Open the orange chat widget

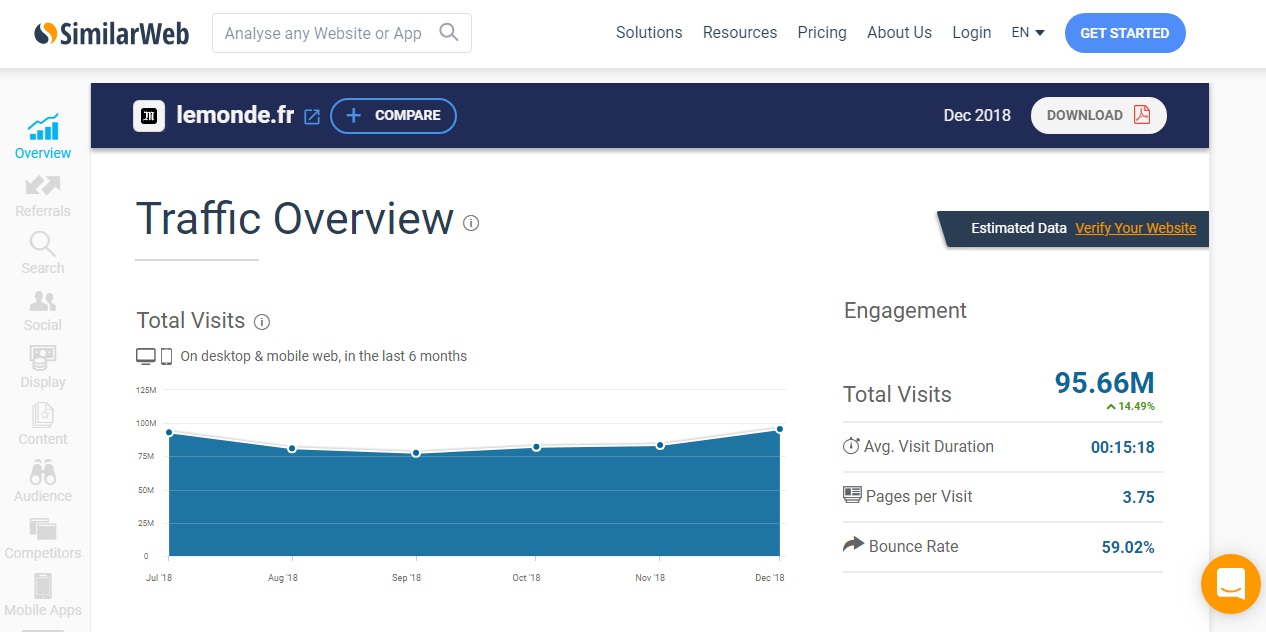1231,584
